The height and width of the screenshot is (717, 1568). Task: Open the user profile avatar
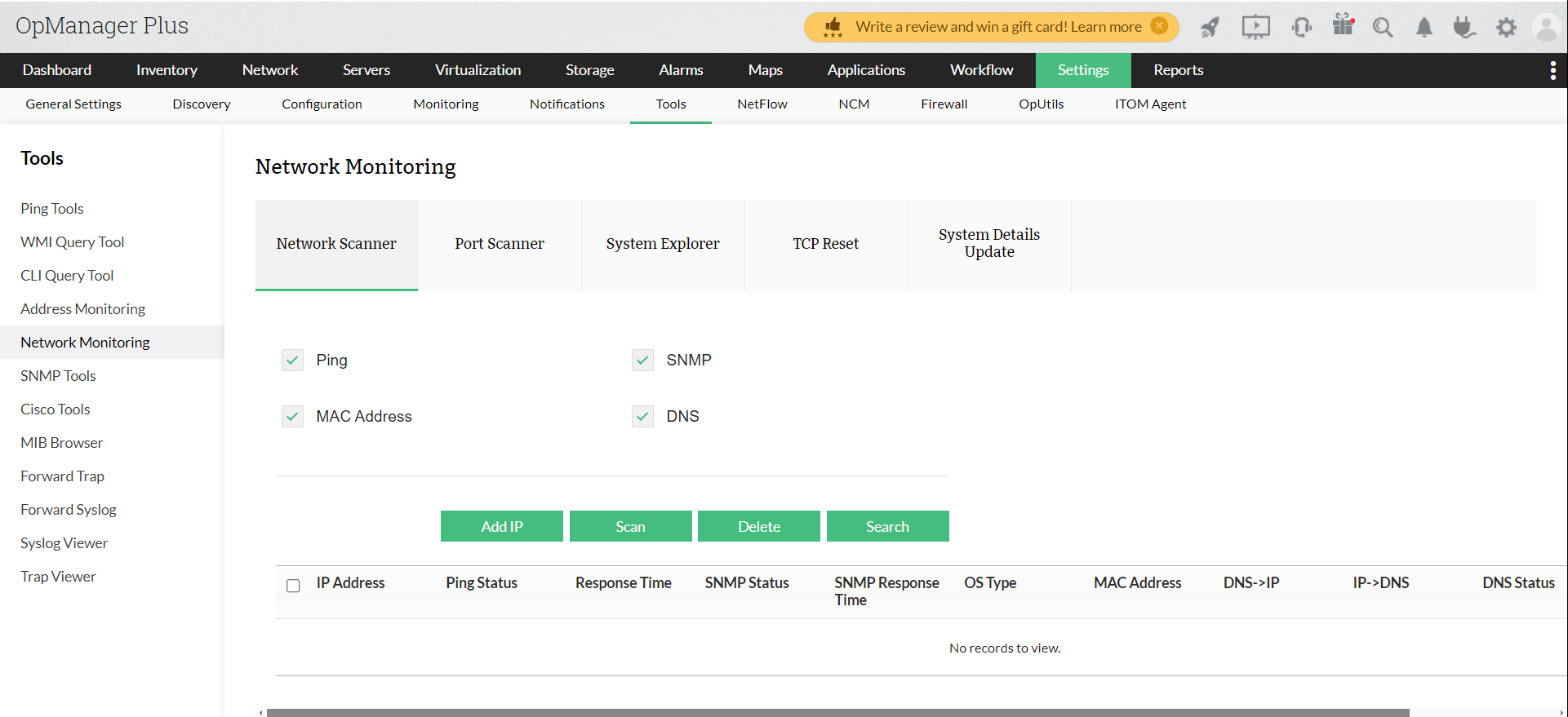(x=1546, y=28)
